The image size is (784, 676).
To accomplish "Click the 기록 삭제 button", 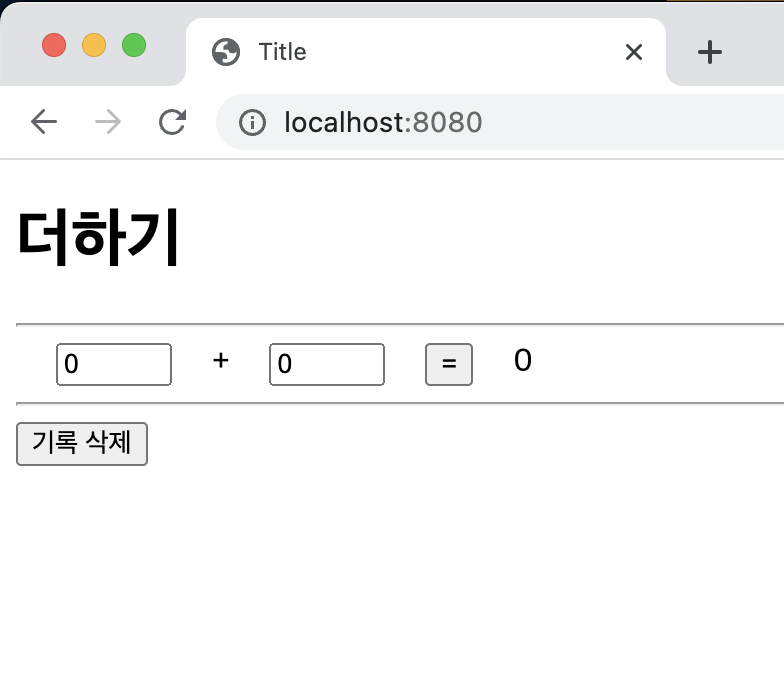I will pos(82,444).
